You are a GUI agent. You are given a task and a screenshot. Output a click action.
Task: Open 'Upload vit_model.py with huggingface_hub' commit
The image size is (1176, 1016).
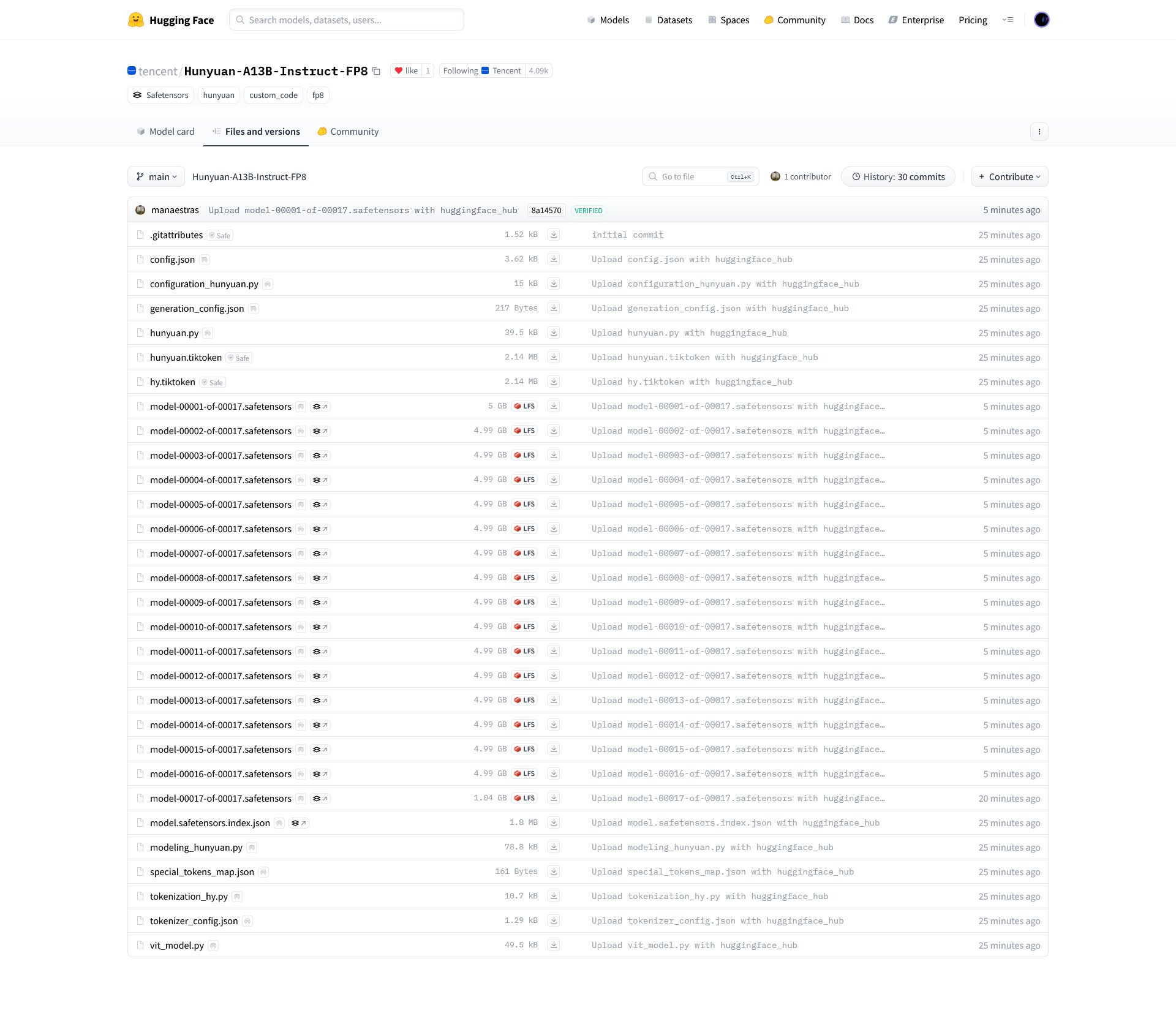(694, 945)
